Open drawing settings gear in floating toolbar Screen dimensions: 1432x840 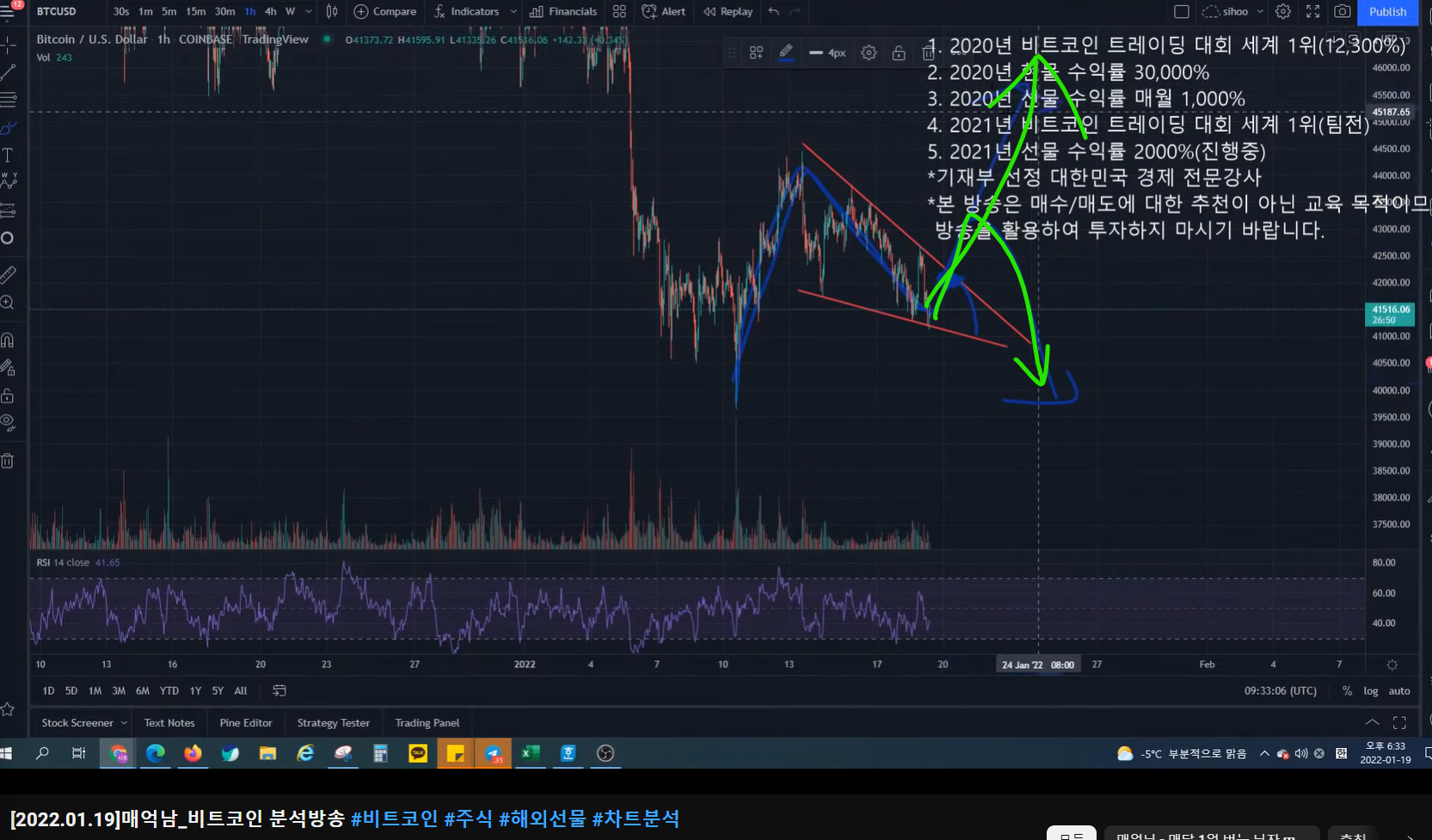point(869,52)
